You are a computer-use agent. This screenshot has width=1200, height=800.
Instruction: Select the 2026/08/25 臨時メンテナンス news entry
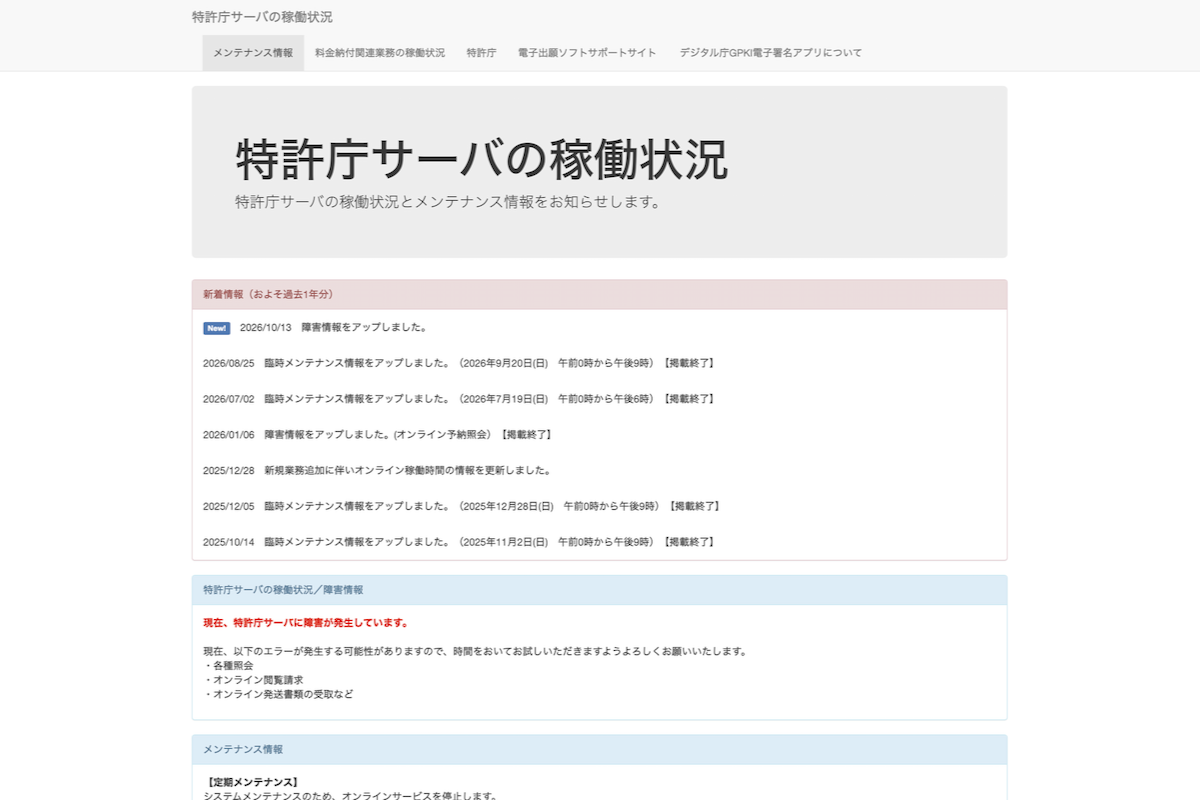pyautogui.click(x=458, y=363)
